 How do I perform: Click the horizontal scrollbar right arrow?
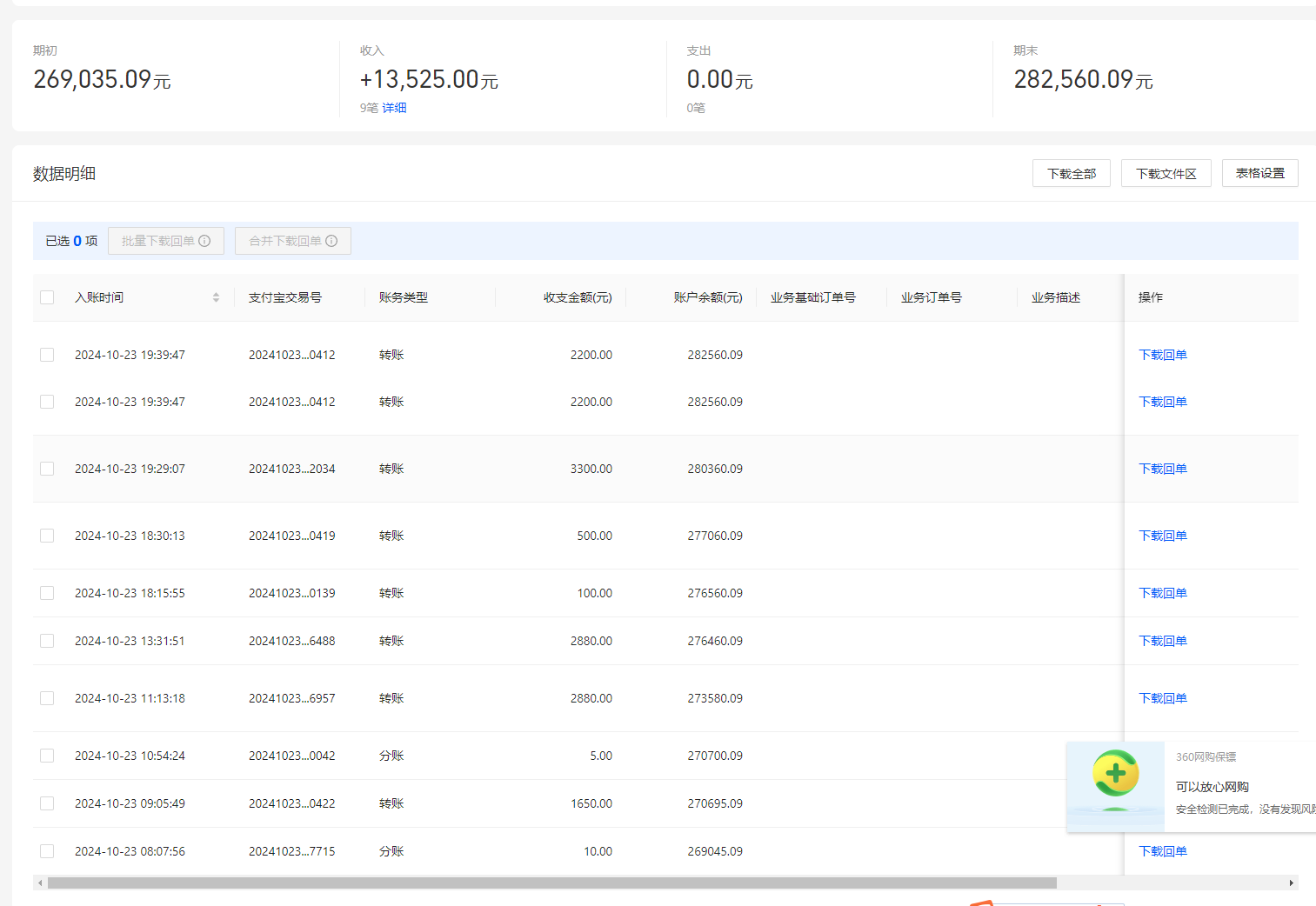(1291, 883)
